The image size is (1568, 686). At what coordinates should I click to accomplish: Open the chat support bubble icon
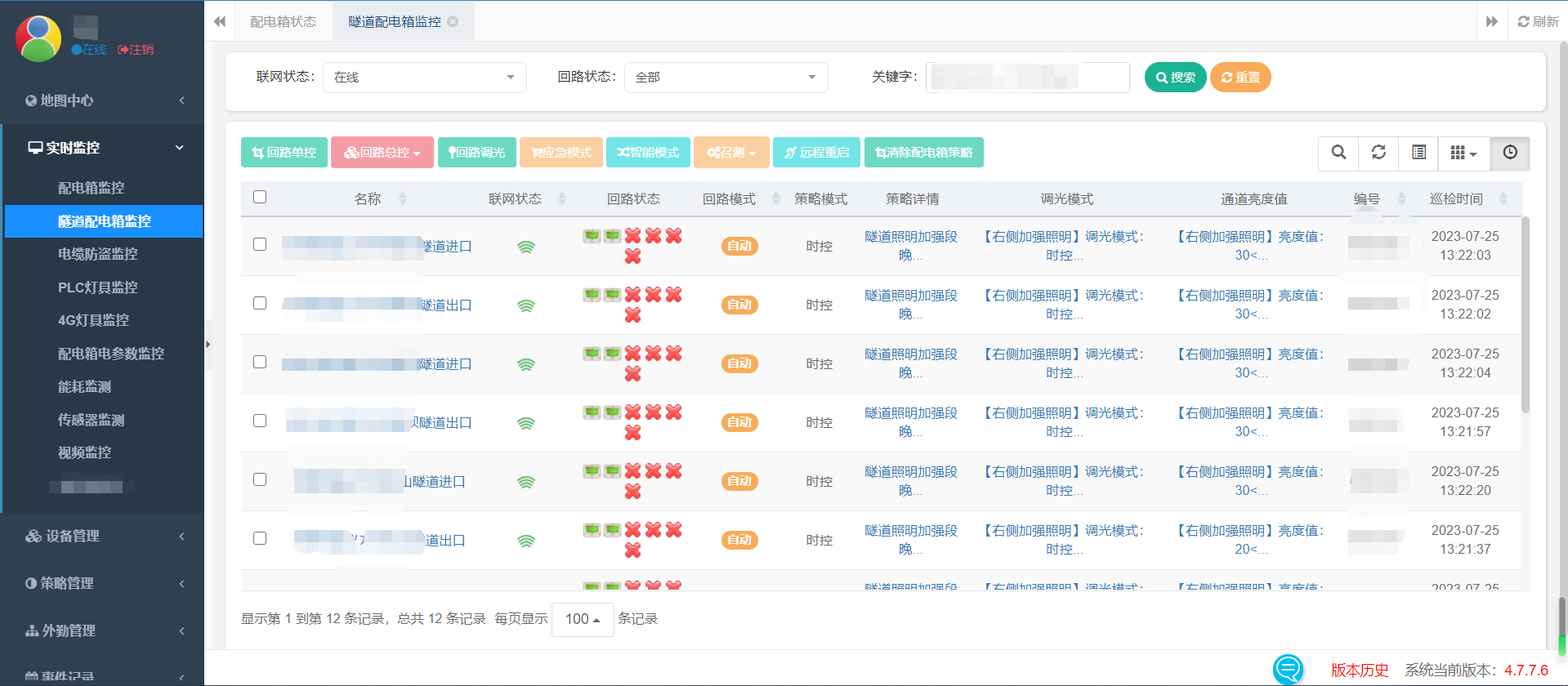tap(1288, 669)
